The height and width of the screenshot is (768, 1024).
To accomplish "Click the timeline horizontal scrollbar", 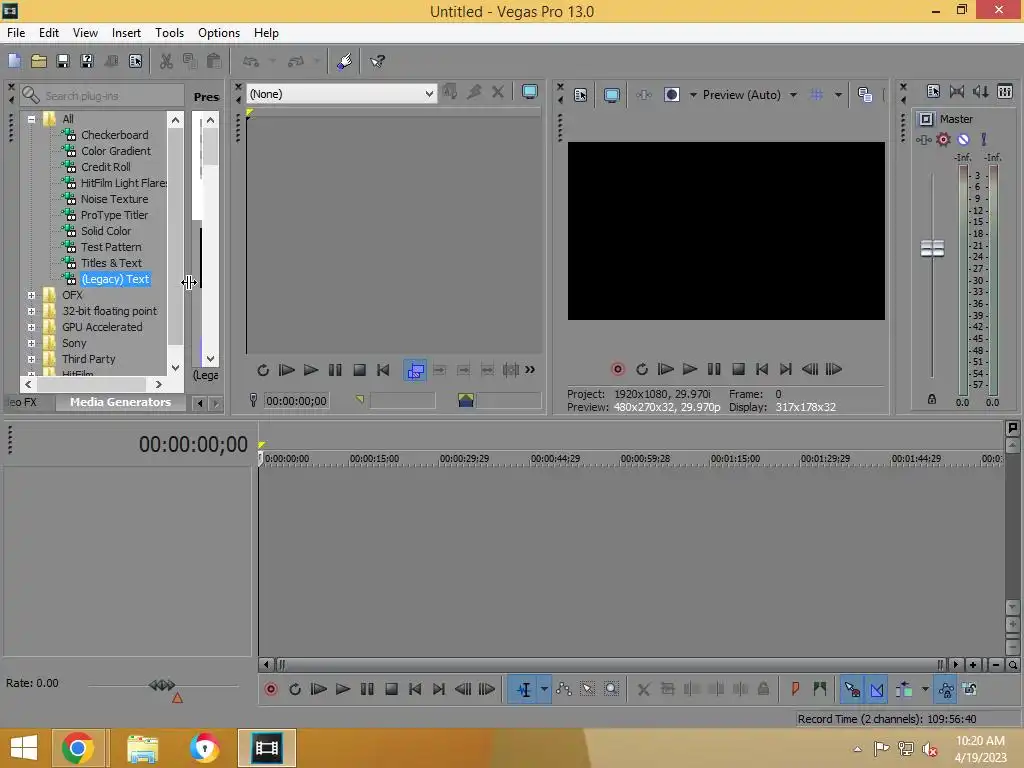I will click(x=611, y=665).
